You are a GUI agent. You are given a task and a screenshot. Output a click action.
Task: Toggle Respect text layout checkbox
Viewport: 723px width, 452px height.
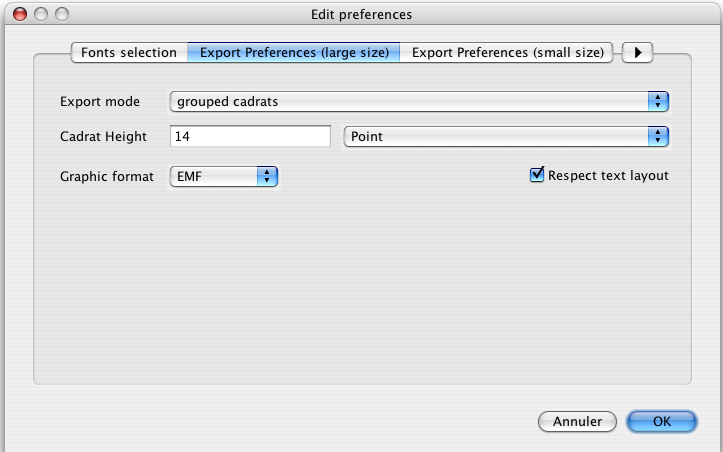click(x=537, y=175)
